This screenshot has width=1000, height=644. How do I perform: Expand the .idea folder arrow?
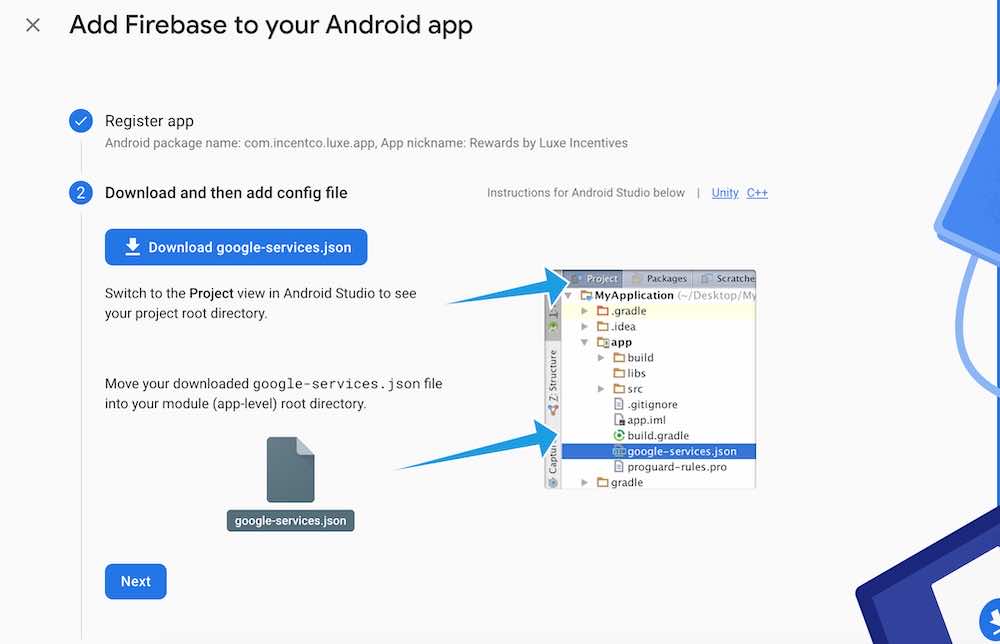click(585, 326)
